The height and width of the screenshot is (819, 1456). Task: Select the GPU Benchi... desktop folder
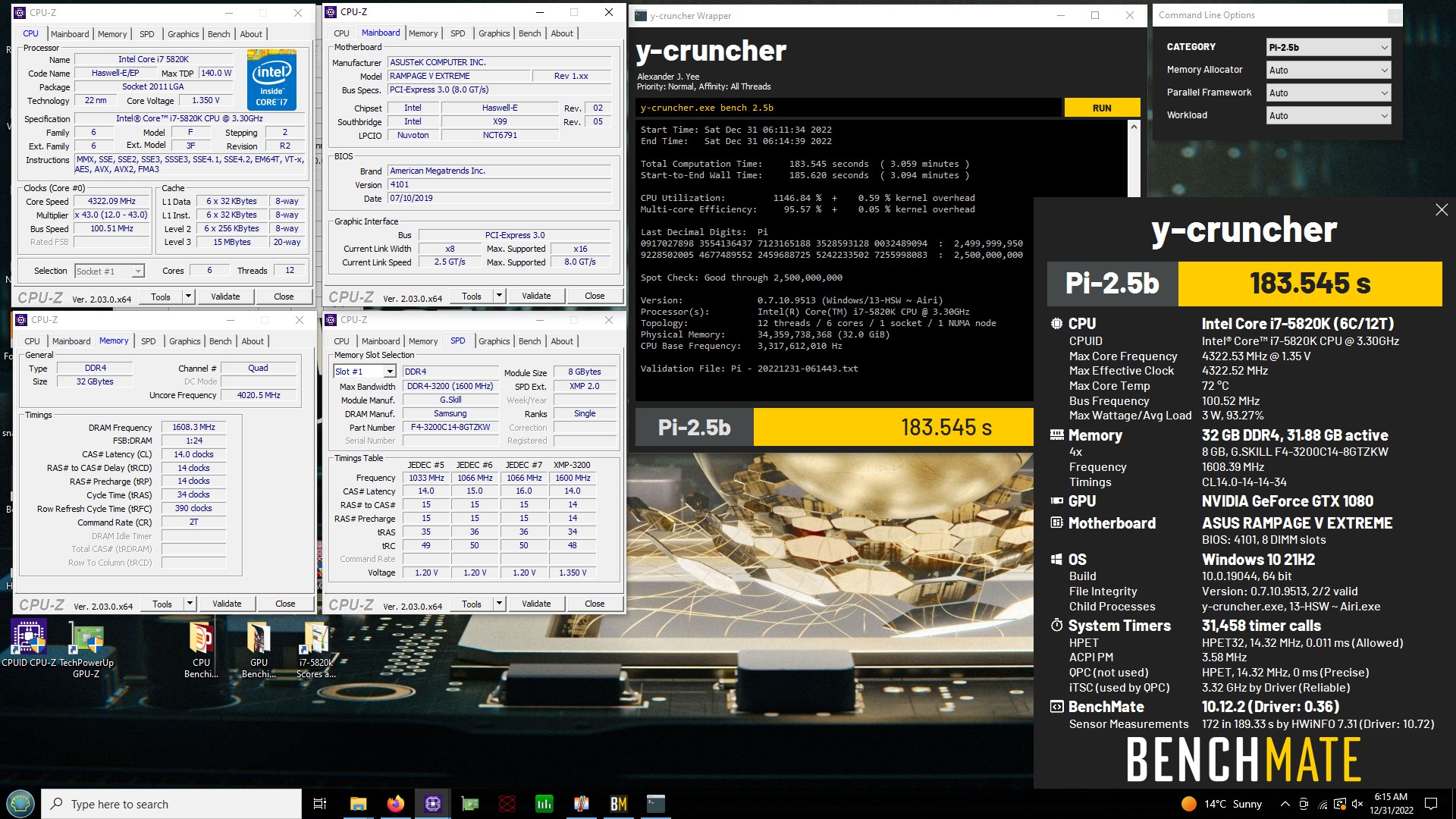259,650
